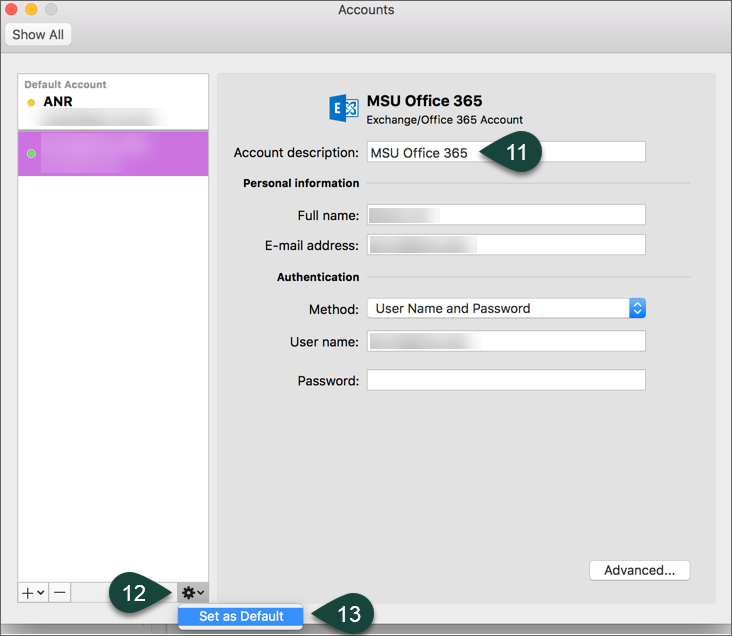
Task: Click the minus remove account button
Action: 60,592
